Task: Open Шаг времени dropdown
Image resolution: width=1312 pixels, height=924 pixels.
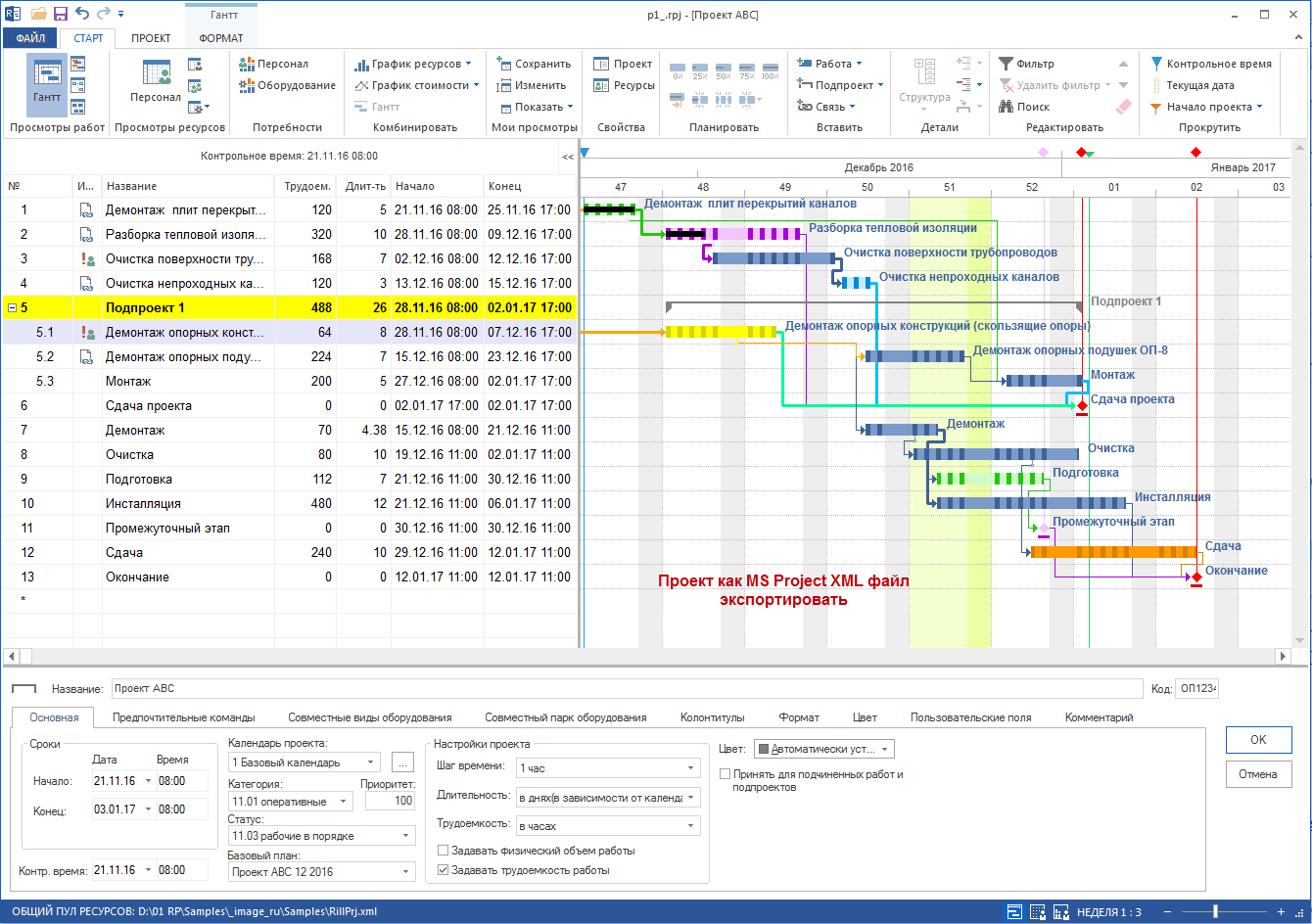Action: point(608,767)
